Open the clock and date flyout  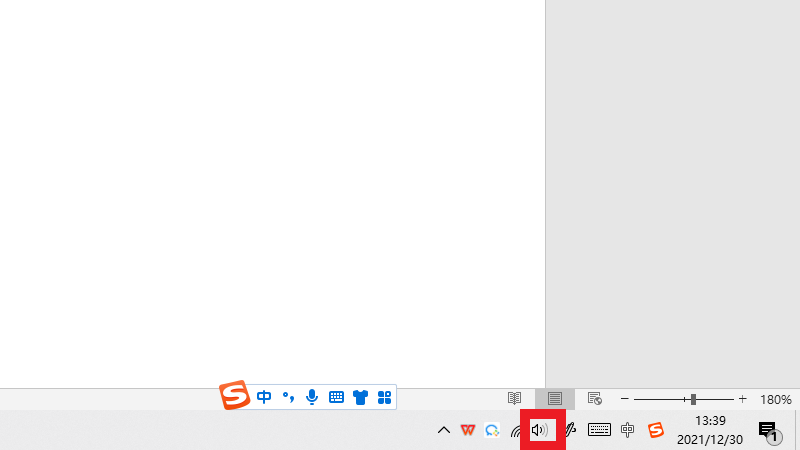pyautogui.click(x=710, y=430)
